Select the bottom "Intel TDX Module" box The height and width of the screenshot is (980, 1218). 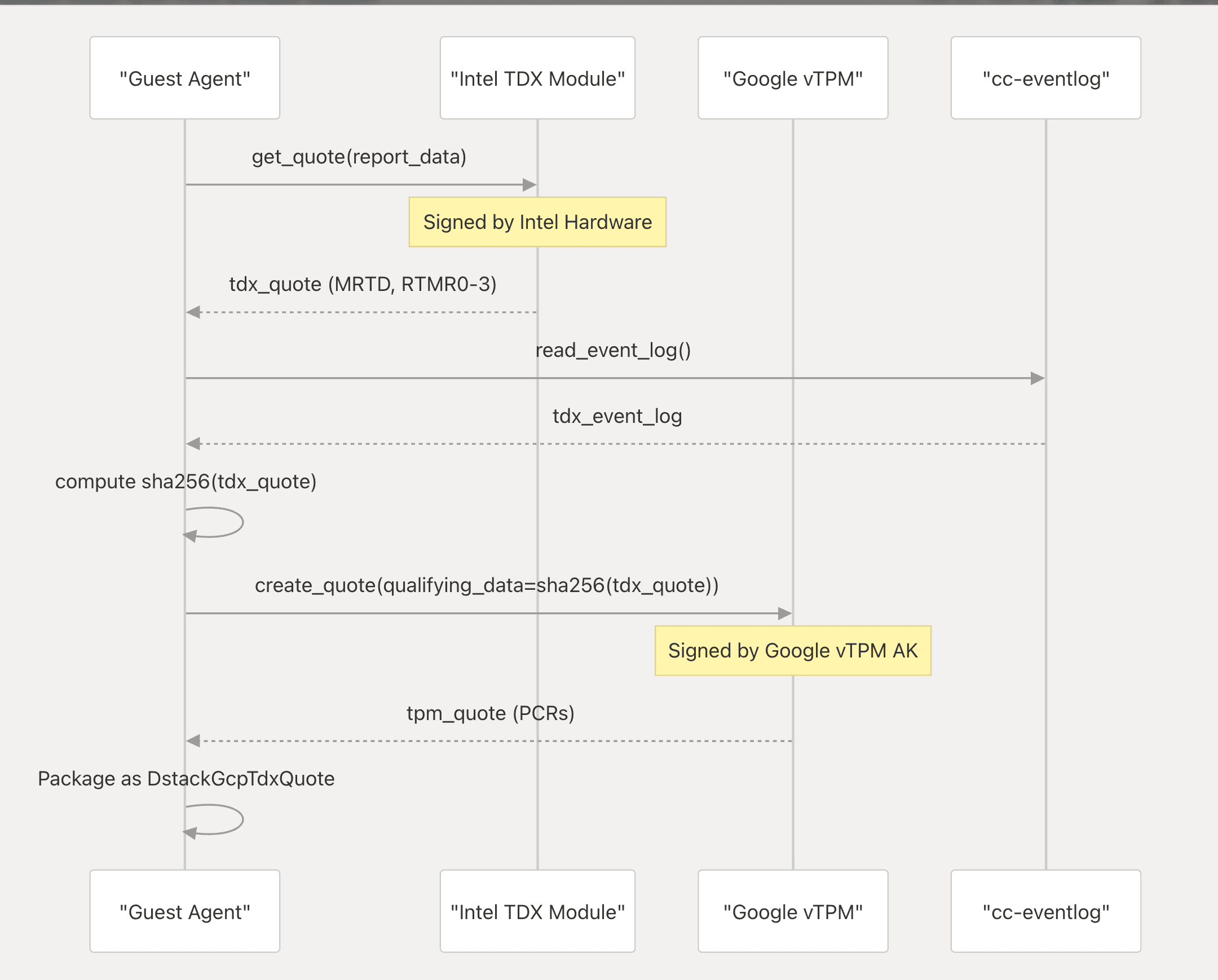[x=537, y=911]
